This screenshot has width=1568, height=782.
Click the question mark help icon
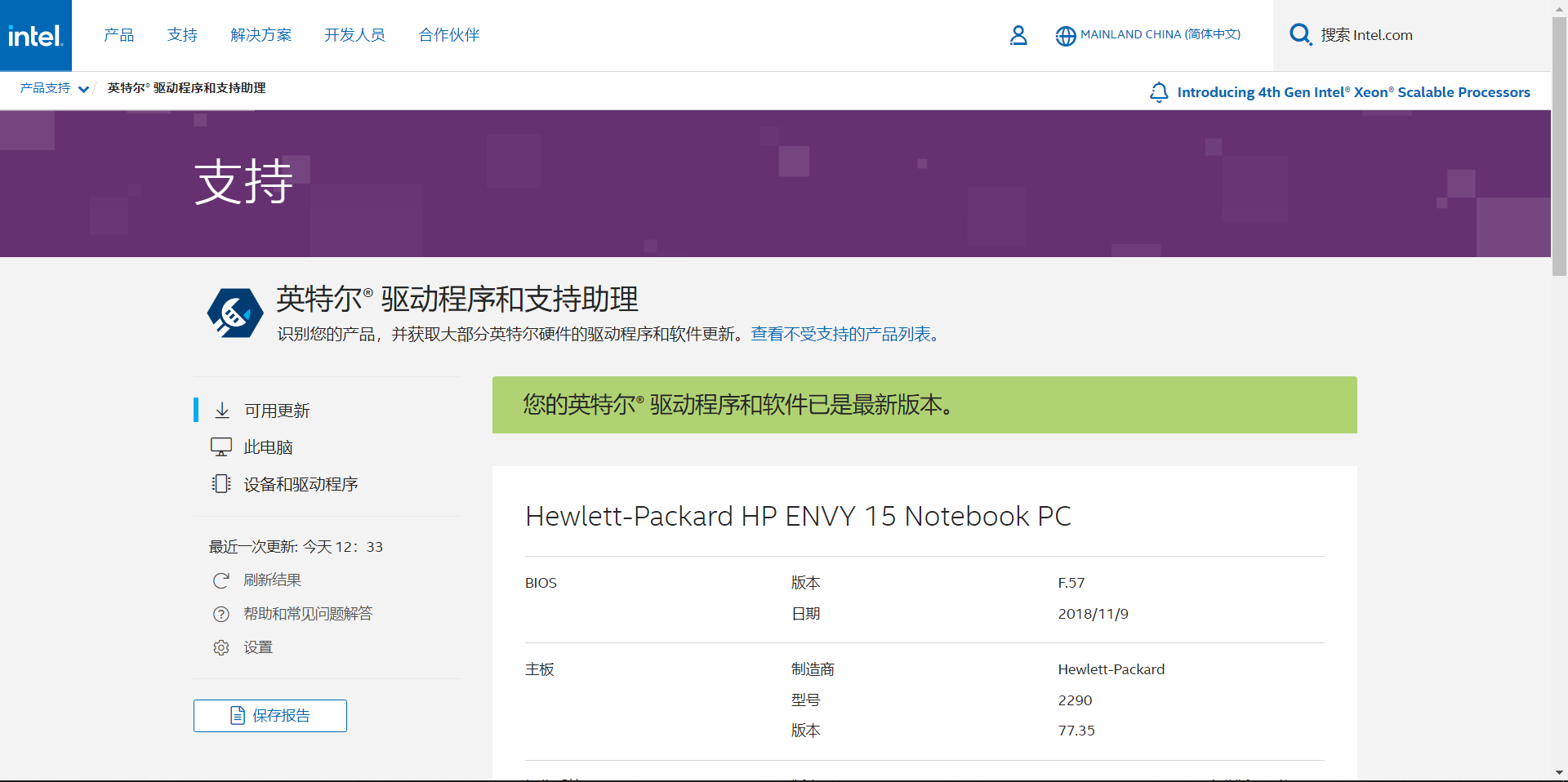221,614
